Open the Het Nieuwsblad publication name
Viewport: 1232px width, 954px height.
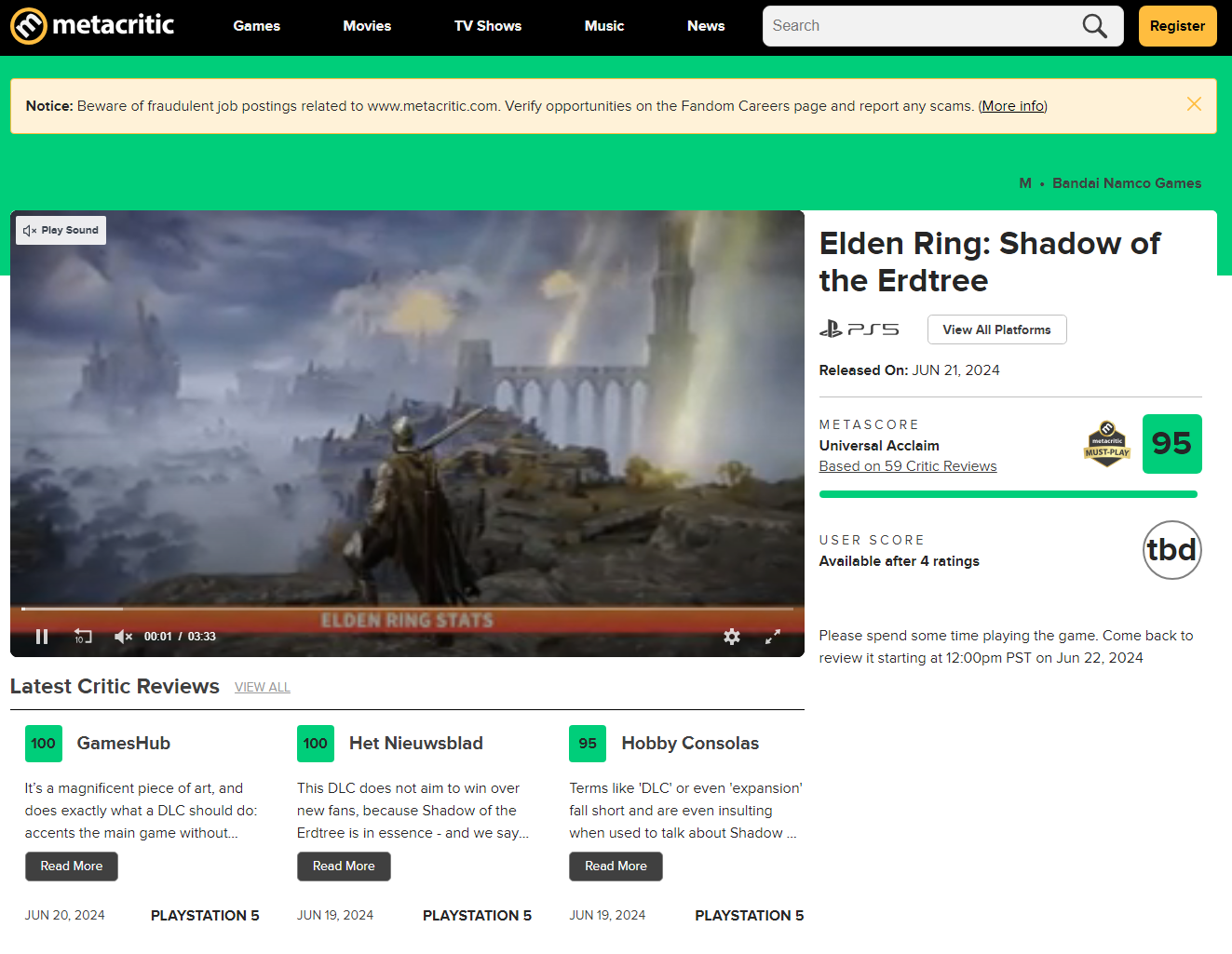coord(416,744)
